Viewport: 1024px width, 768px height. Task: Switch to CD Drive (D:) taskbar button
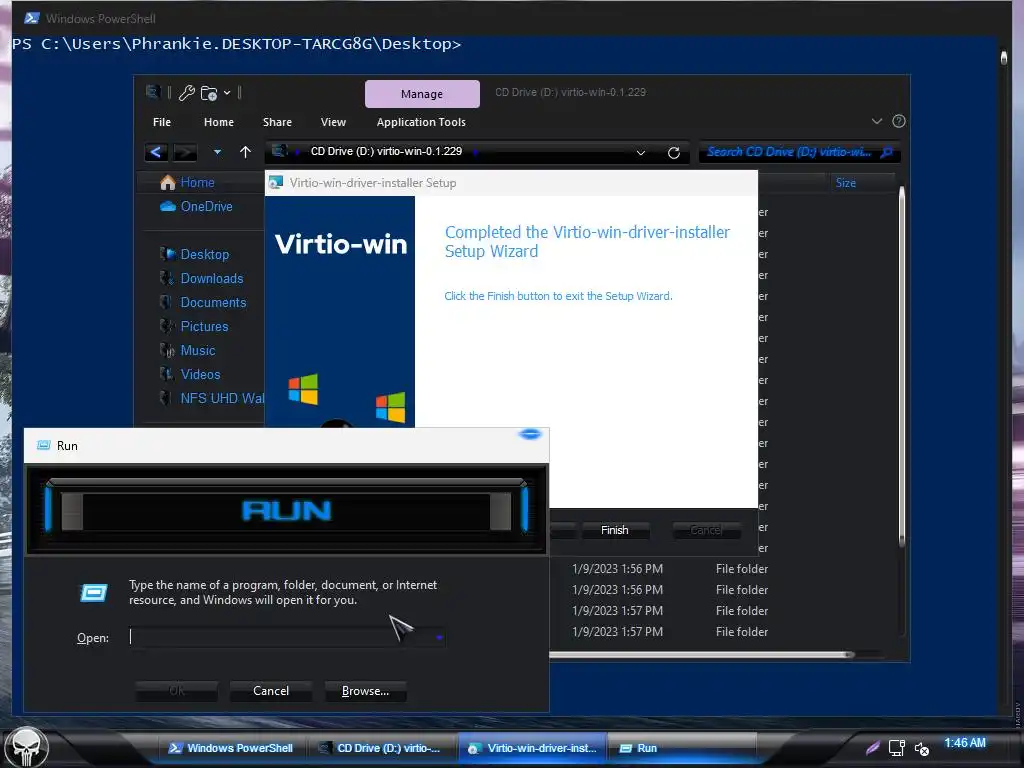pos(379,748)
